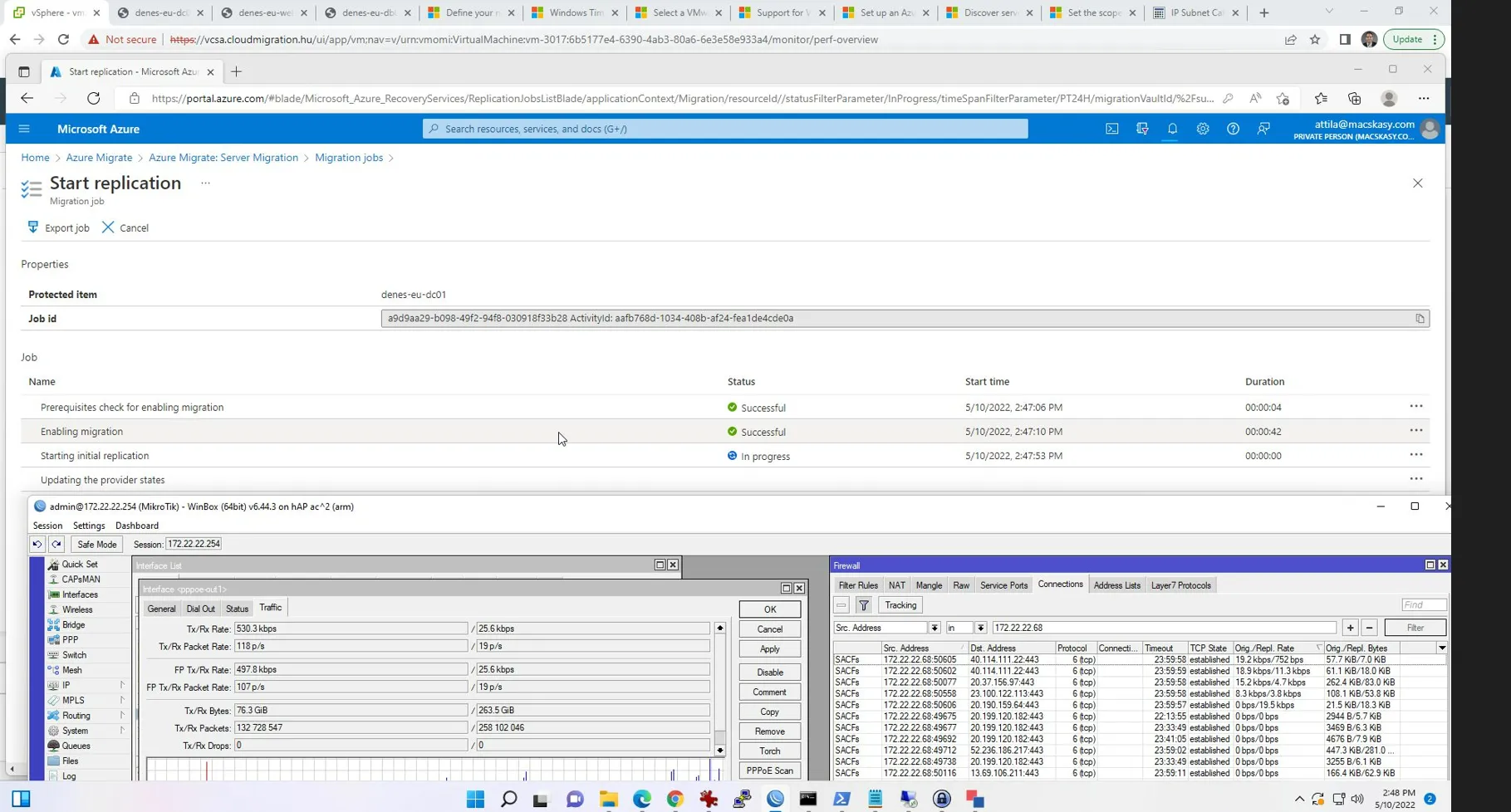Add a filter row with the plus button
Image resolution: width=1511 pixels, height=812 pixels.
click(1351, 628)
